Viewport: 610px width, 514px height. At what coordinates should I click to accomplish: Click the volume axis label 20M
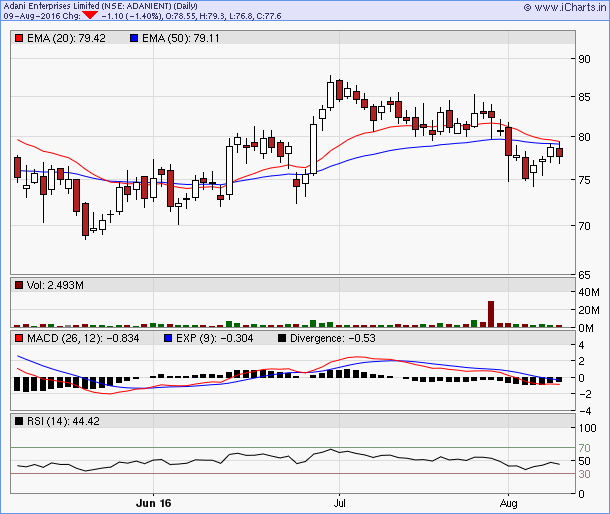point(589,310)
